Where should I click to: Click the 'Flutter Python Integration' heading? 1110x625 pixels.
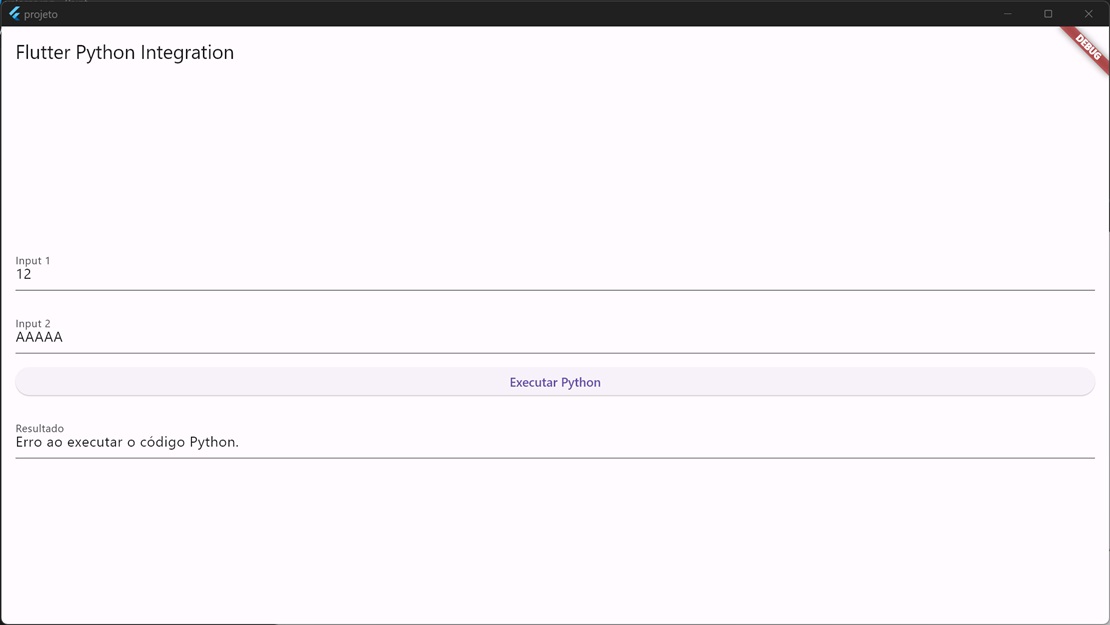point(125,52)
